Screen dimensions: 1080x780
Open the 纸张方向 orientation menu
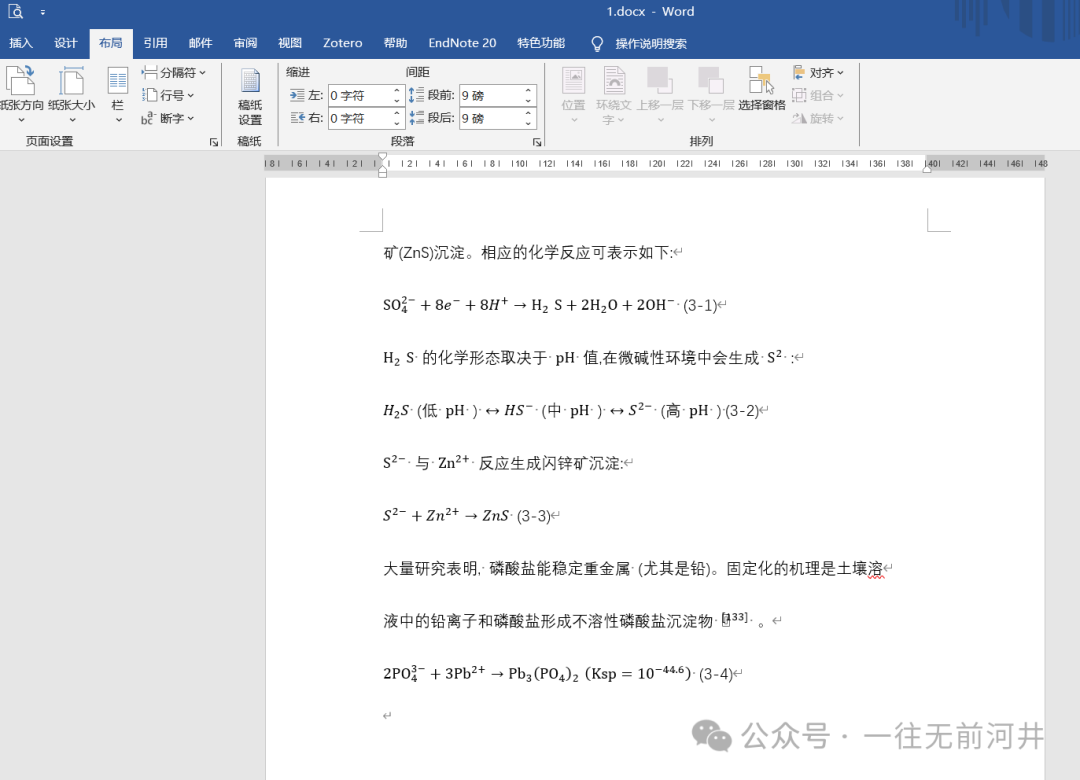[20, 95]
